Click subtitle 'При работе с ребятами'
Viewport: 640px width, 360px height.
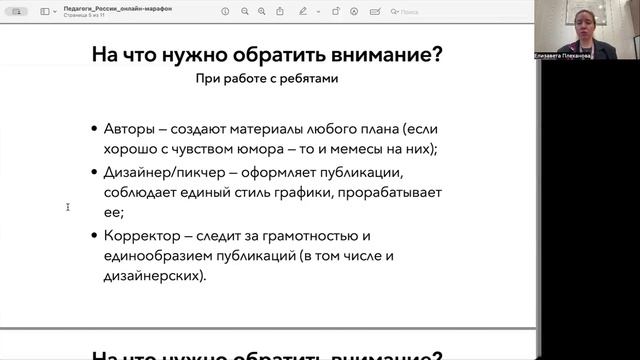point(267,78)
